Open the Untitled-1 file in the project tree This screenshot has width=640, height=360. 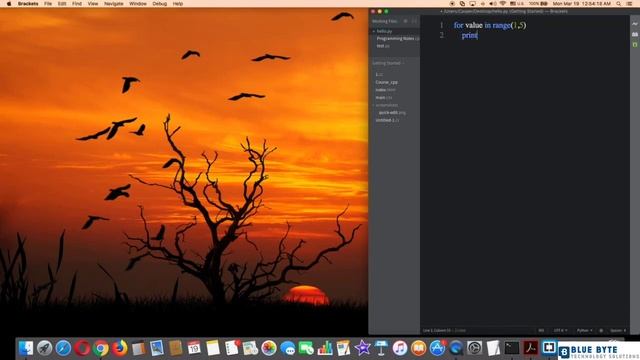click(x=387, y=120)
